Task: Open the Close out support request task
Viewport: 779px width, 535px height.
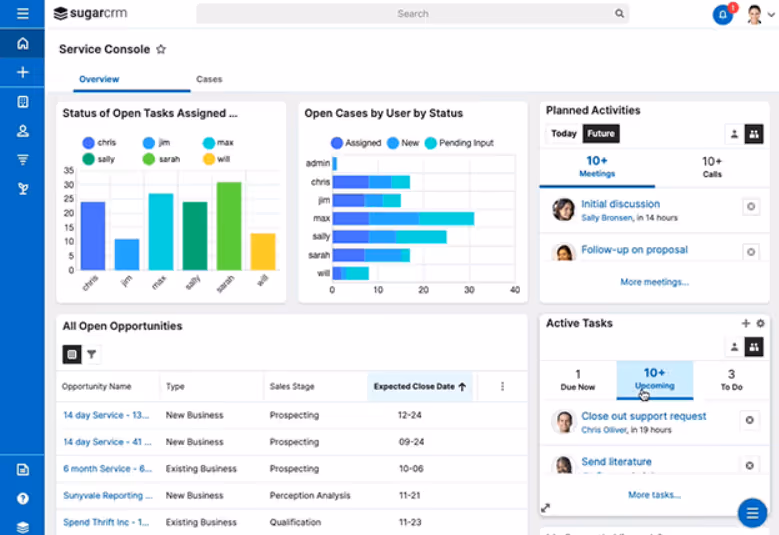Action: point(643,416)
